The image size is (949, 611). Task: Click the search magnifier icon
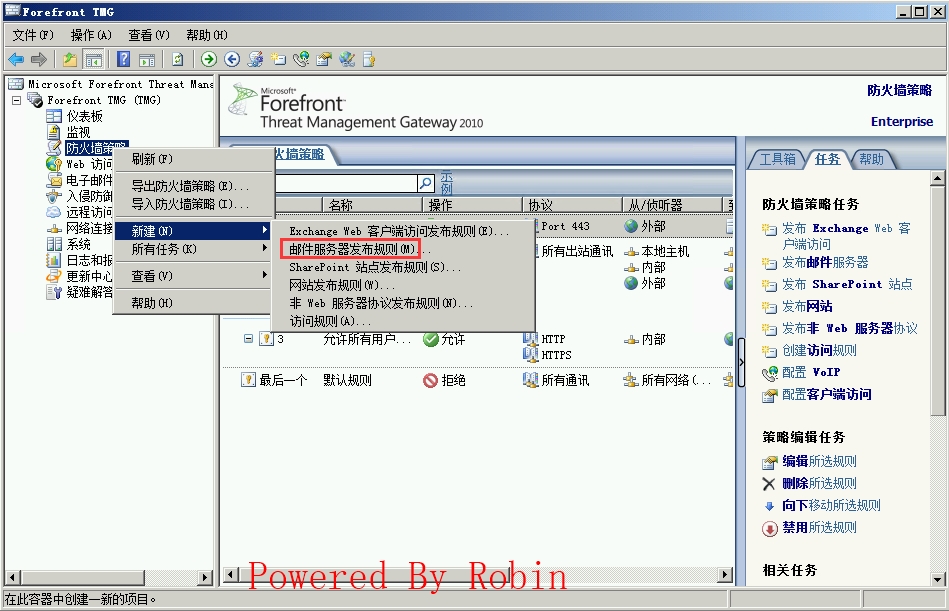426,183
